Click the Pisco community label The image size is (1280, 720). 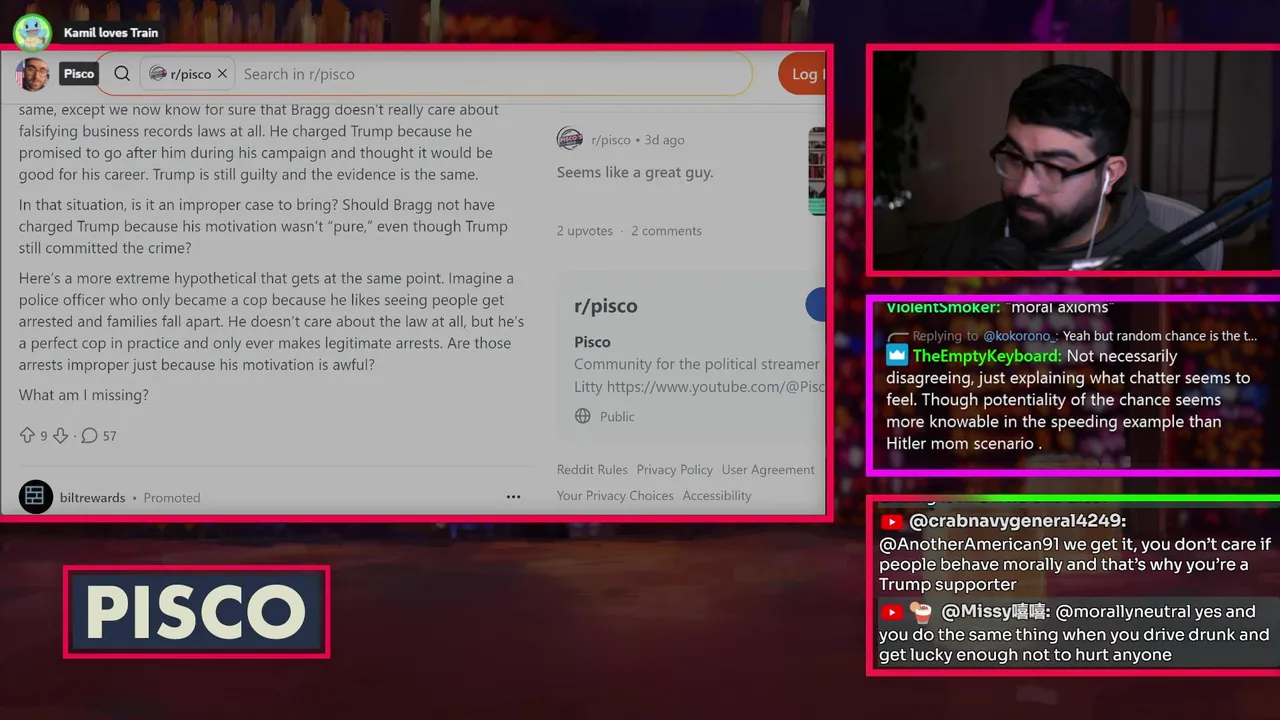click(x=79, y=73)
